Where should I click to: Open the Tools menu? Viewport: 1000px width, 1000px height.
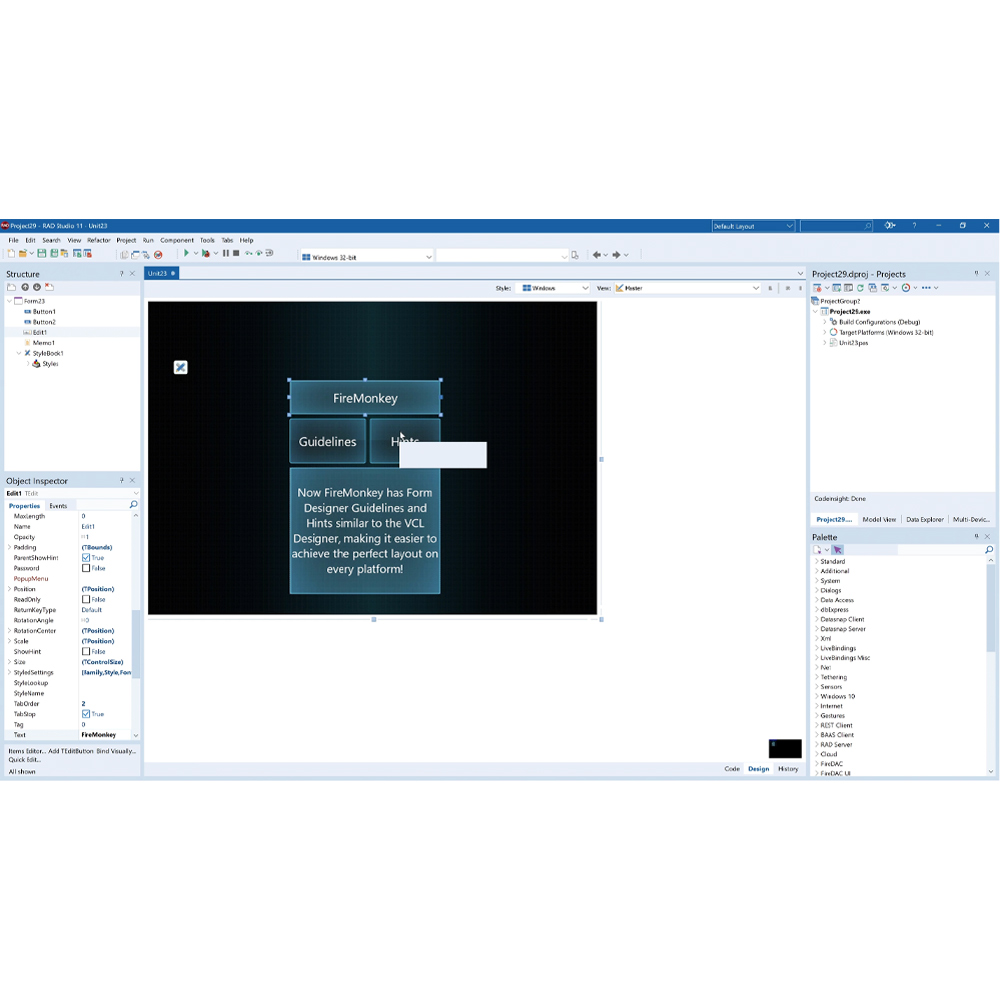click(207, 240)
